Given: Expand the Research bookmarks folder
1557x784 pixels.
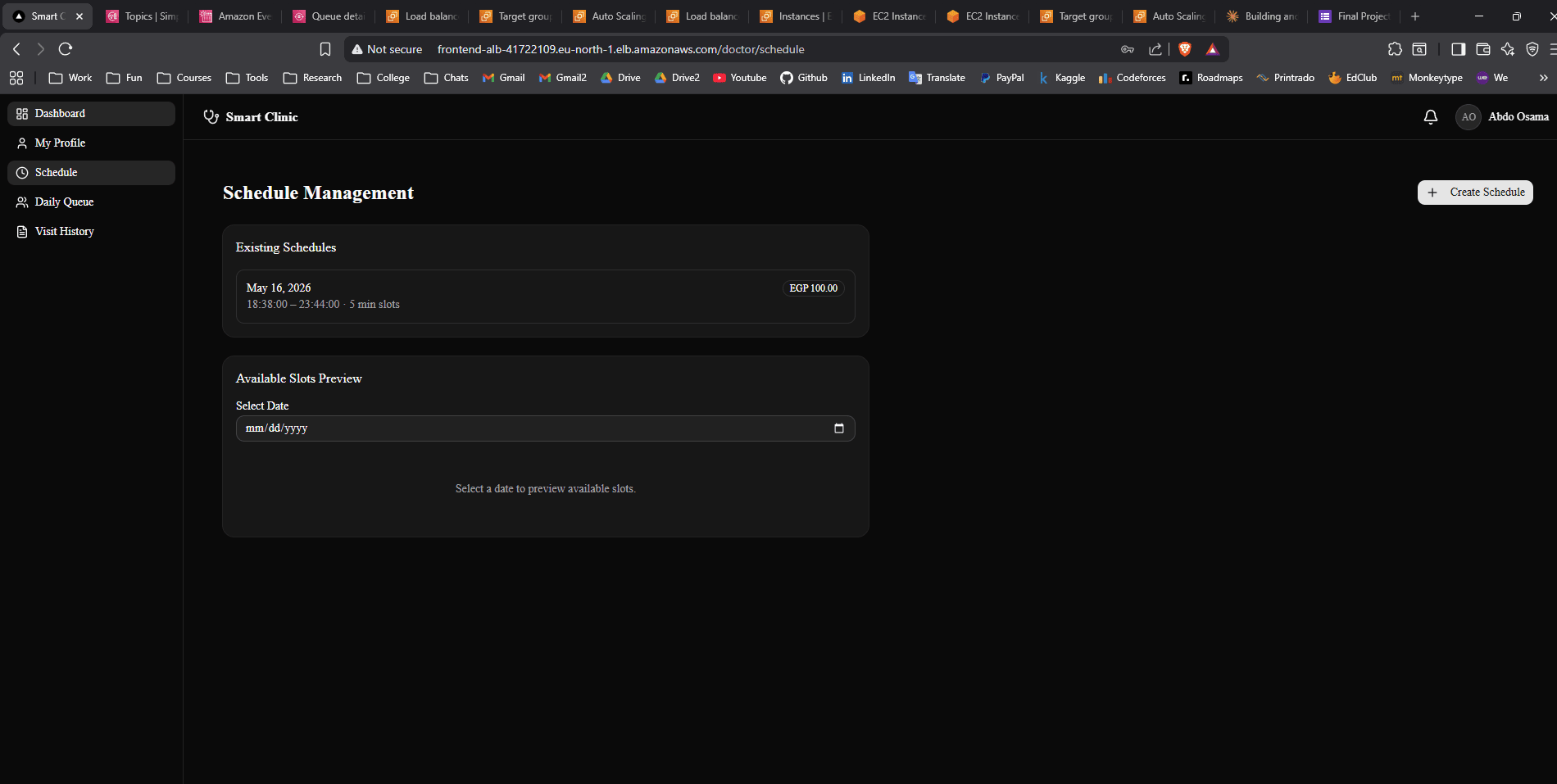Looking at the screenshot, I should click(x=312, y=78).
